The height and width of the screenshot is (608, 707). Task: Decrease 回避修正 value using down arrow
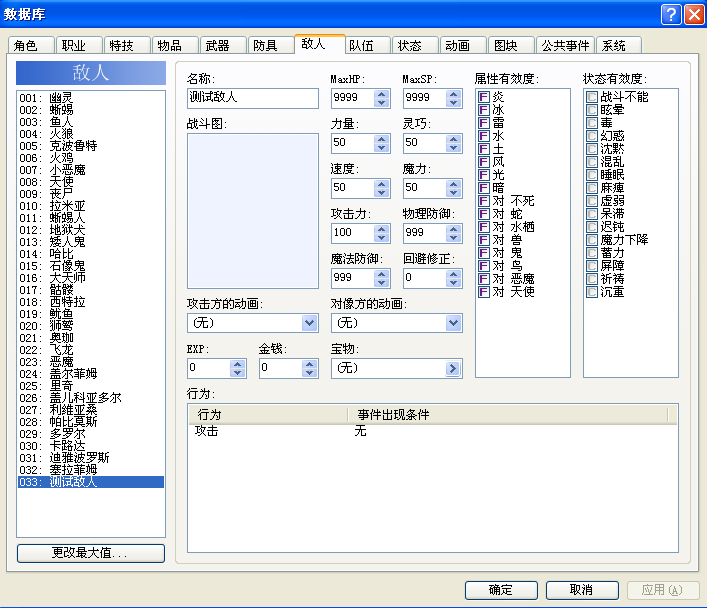pos(454,283)
